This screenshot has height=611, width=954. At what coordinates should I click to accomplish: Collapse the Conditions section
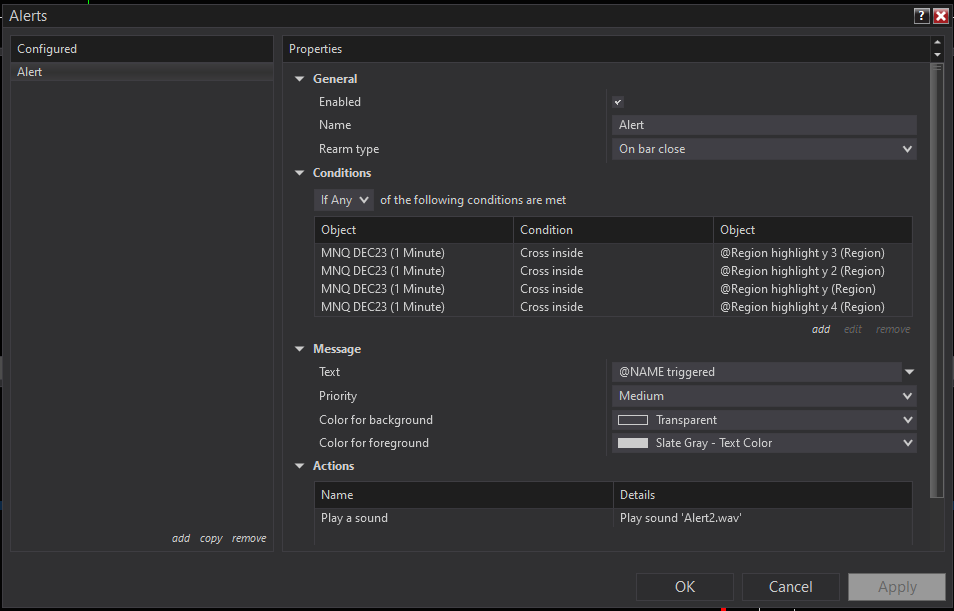(299, 173)
